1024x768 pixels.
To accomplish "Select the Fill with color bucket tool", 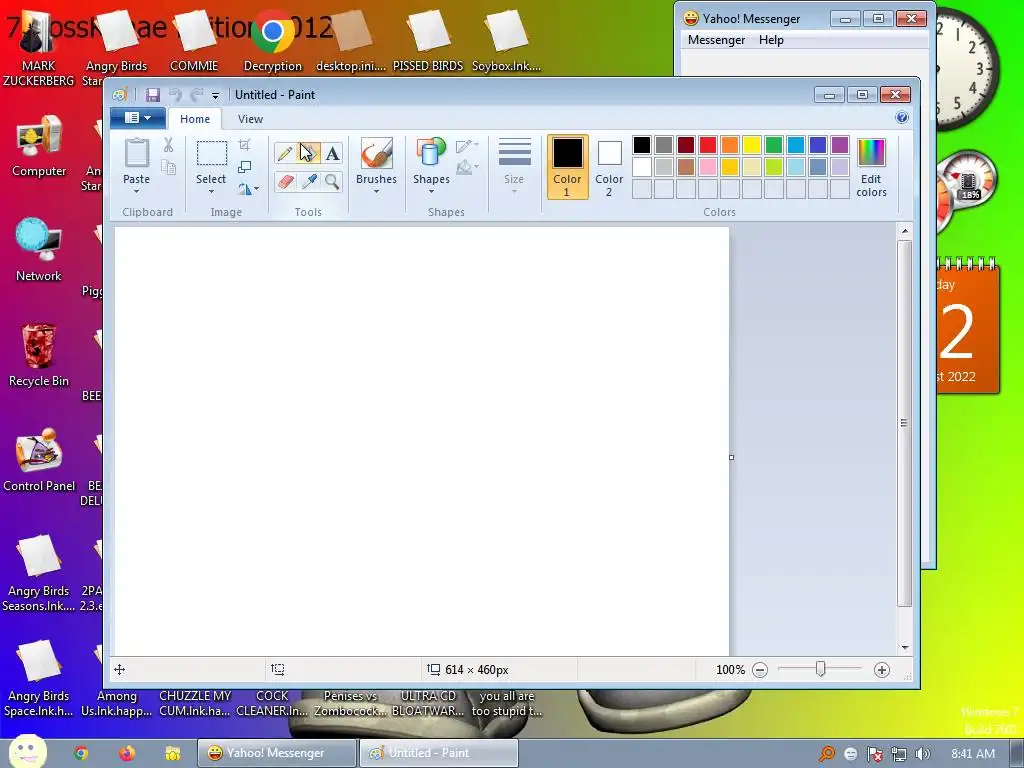I will coord(309,153).
